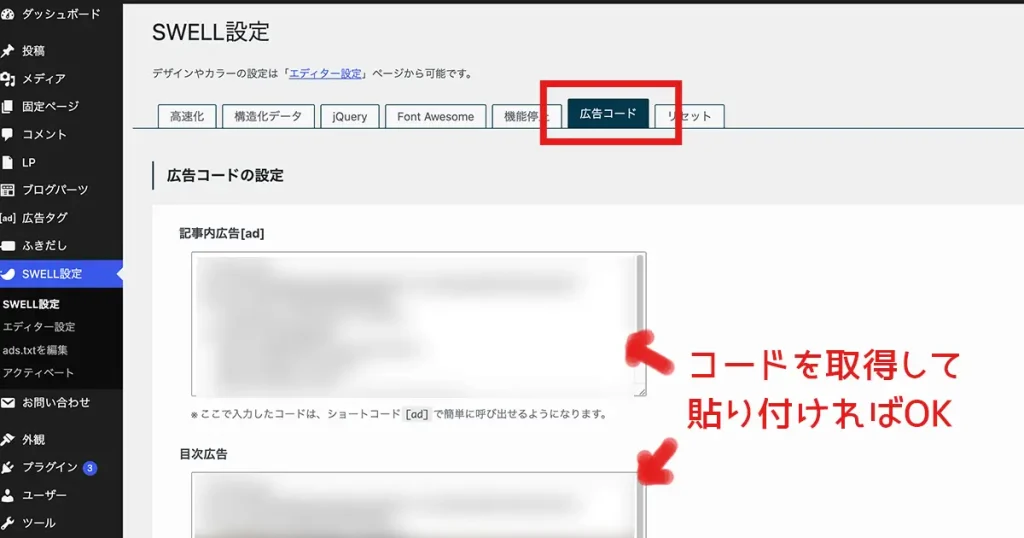Viewport: 1024px width, 538px height.
Task: Open the エディター設定 submenu entry
Action: pos(39,326)
